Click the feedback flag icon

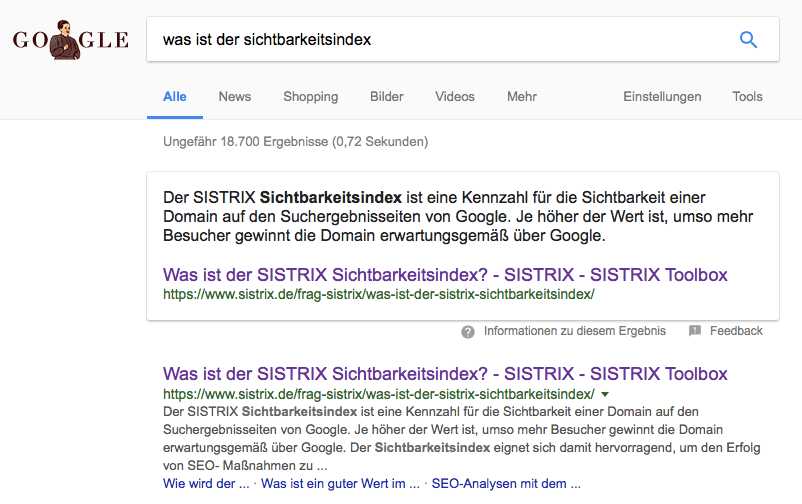pyautogui.click(x=695, y=331)
